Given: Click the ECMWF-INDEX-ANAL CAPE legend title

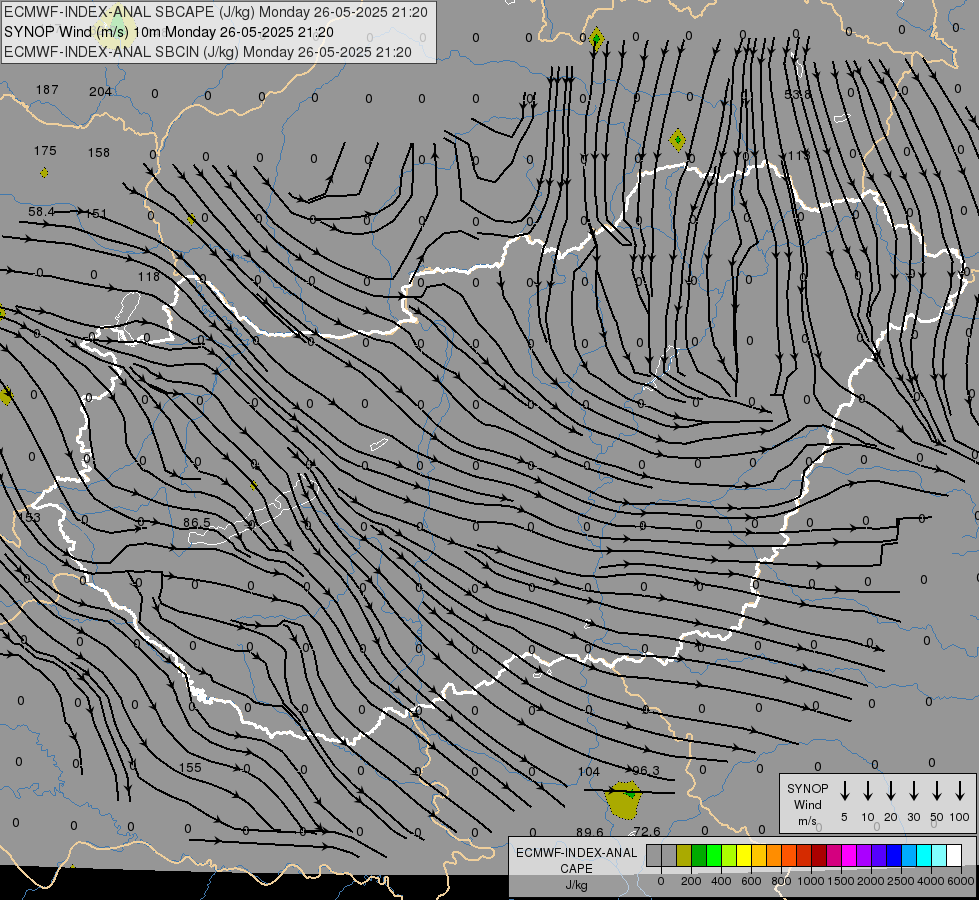Looking at the screenshot, I should click(576, 860).
